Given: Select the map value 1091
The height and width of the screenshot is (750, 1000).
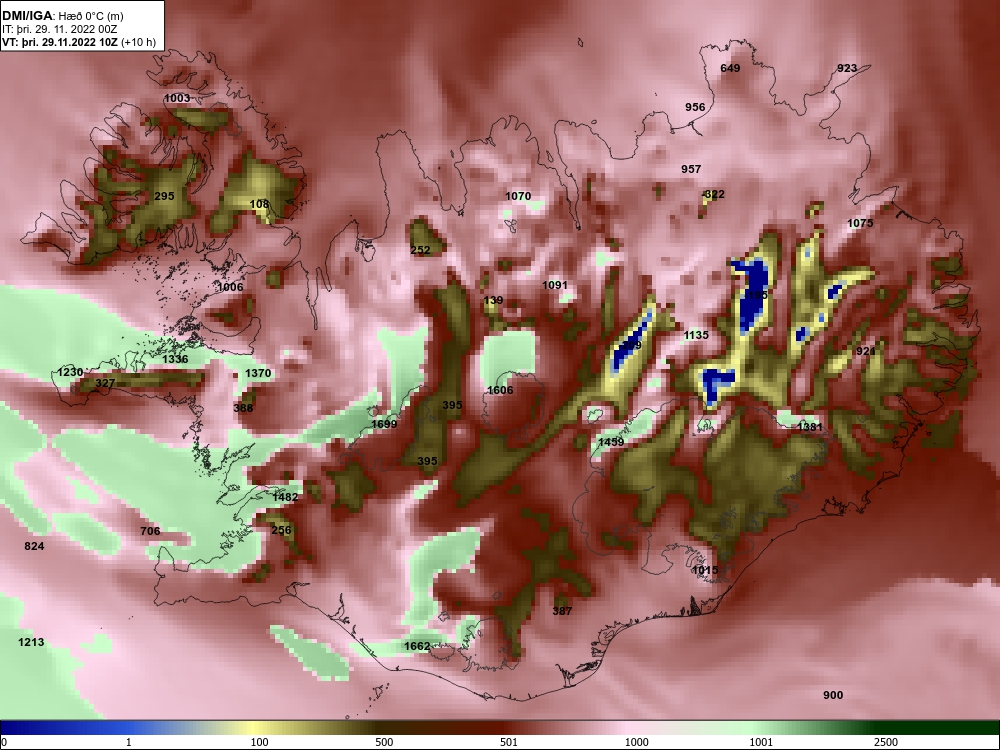Looking at the screenshot, I should point(555,286).
